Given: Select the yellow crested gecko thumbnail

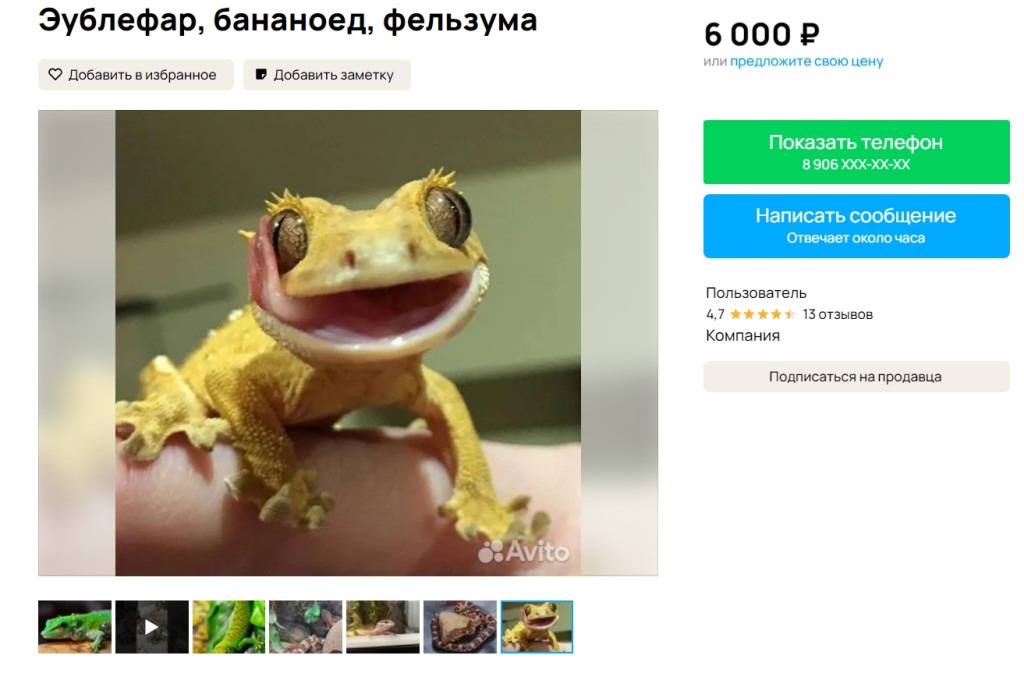Looking at the screenshot, I should click(x=537, y=627).
